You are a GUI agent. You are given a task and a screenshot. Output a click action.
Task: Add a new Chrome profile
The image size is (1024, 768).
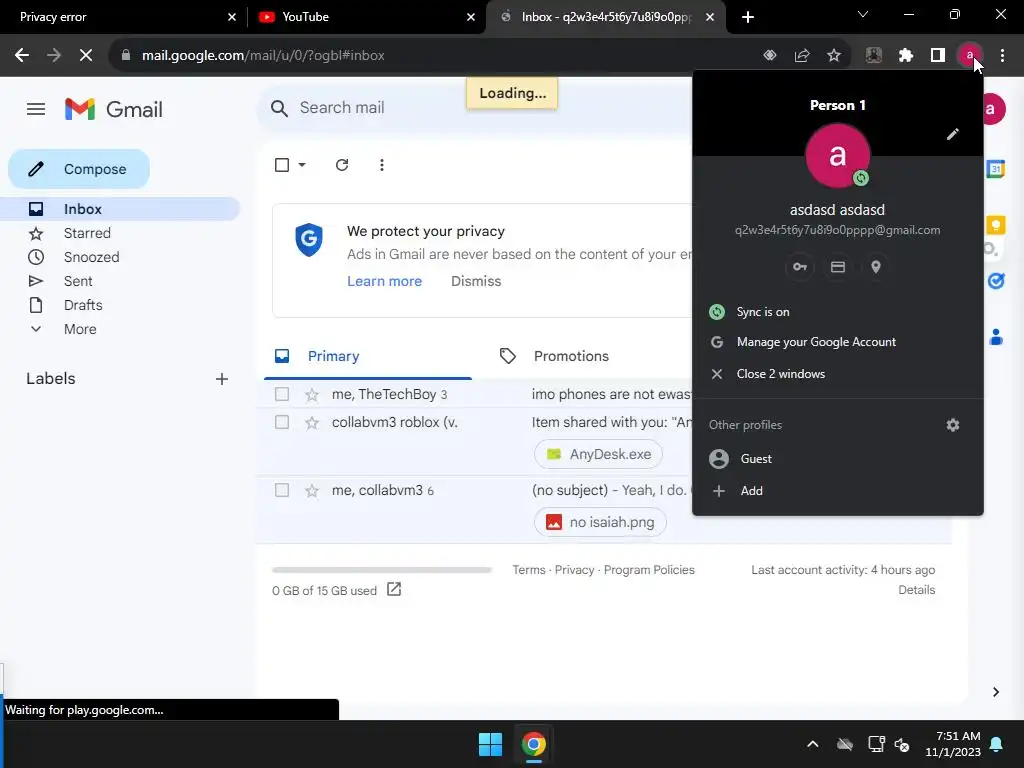838,491
